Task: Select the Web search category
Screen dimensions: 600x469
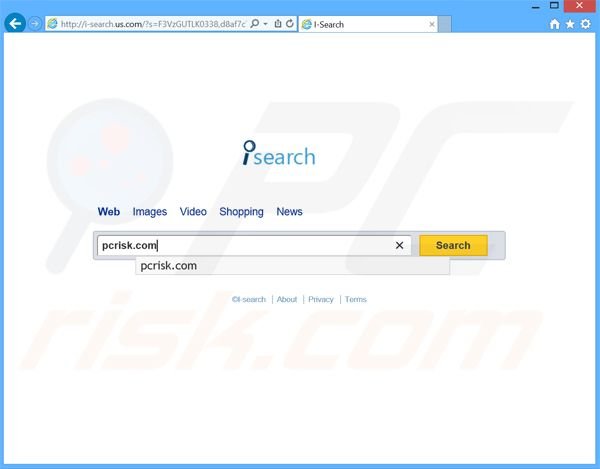Action: pos(109,212)
